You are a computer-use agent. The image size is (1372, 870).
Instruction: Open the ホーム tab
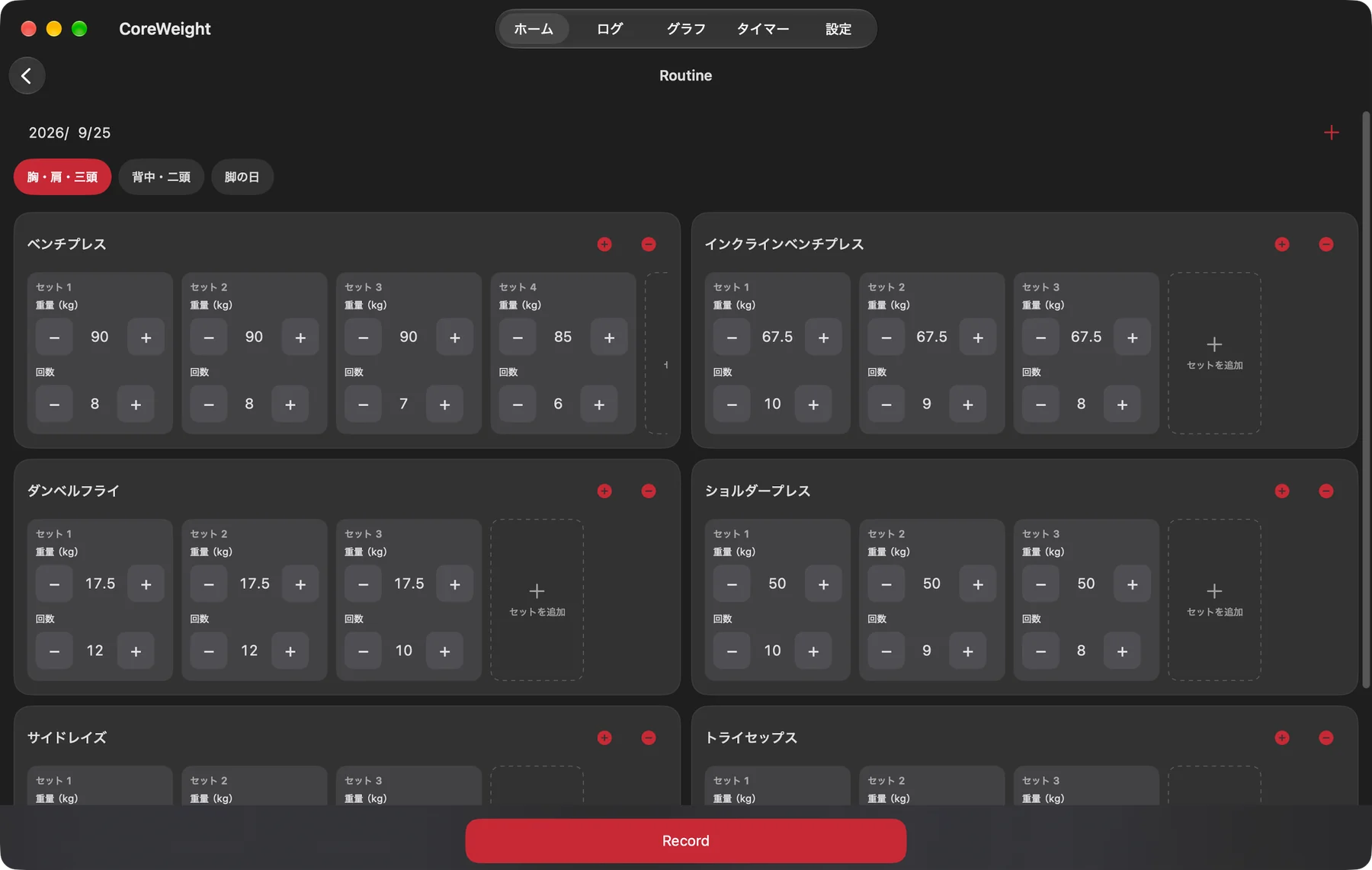click(x=534, y=29)
